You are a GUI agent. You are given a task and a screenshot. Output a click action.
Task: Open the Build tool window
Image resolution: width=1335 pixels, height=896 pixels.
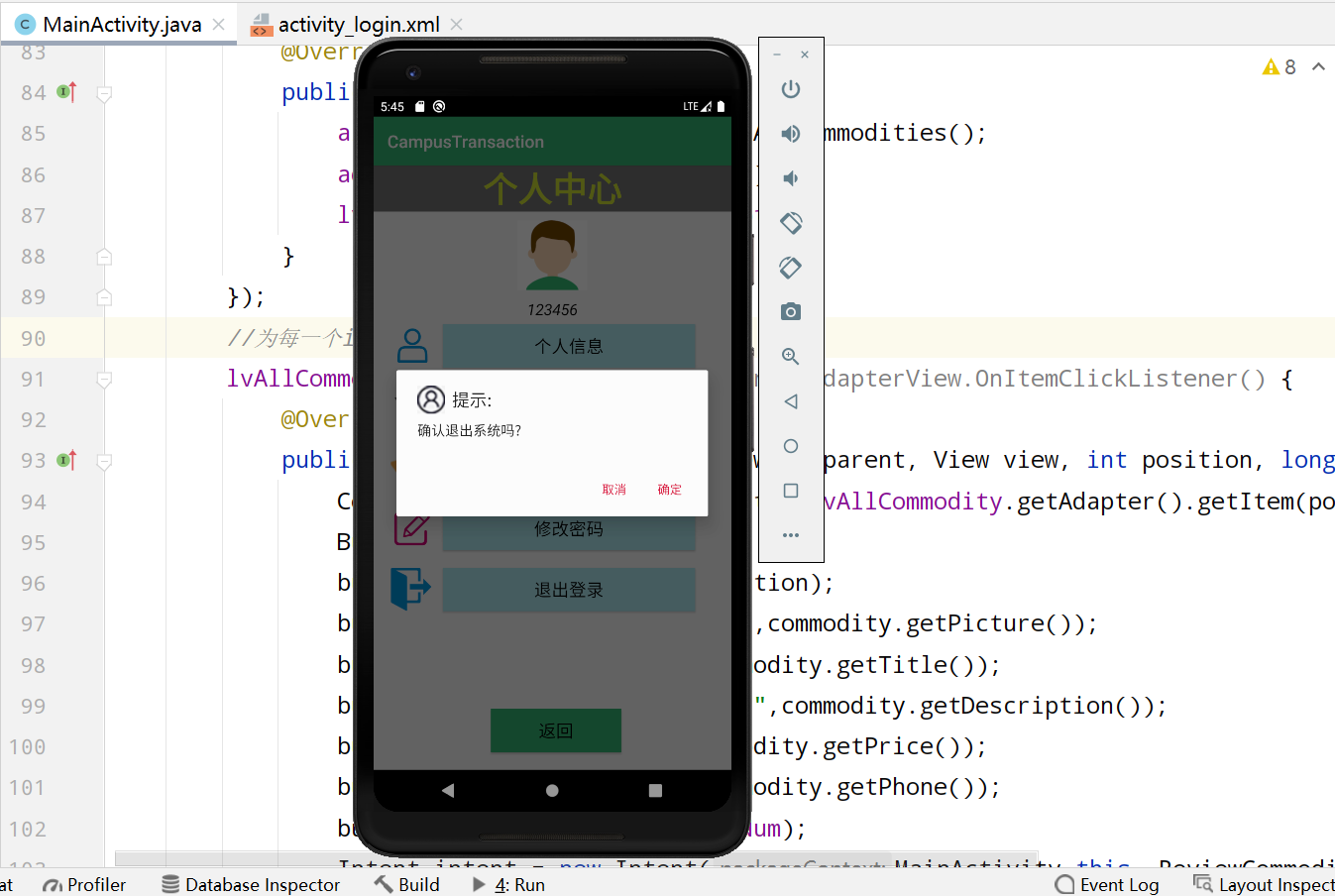pyautogui.click(x=407, y=884)
